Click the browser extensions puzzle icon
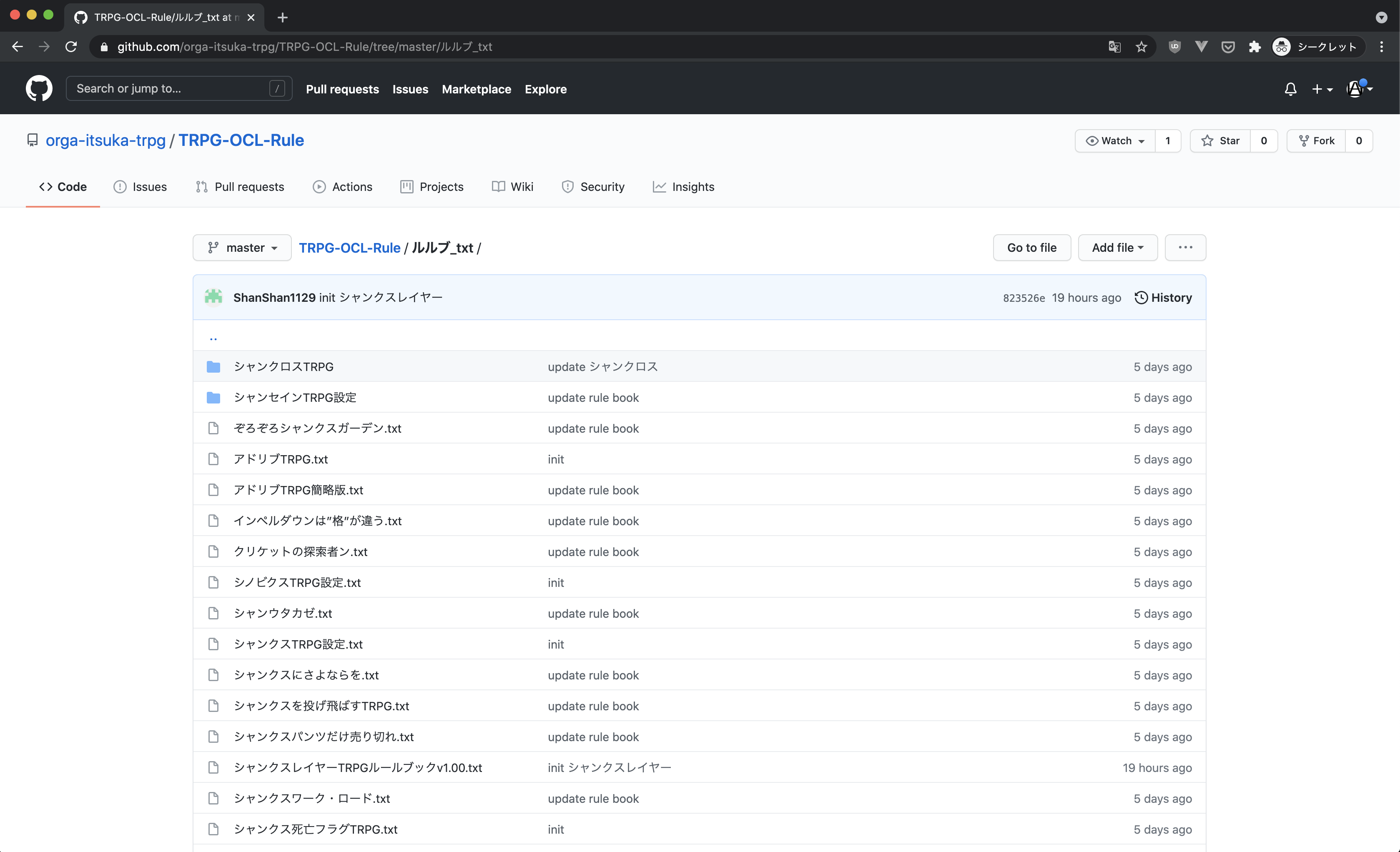 click(1254, 47)
